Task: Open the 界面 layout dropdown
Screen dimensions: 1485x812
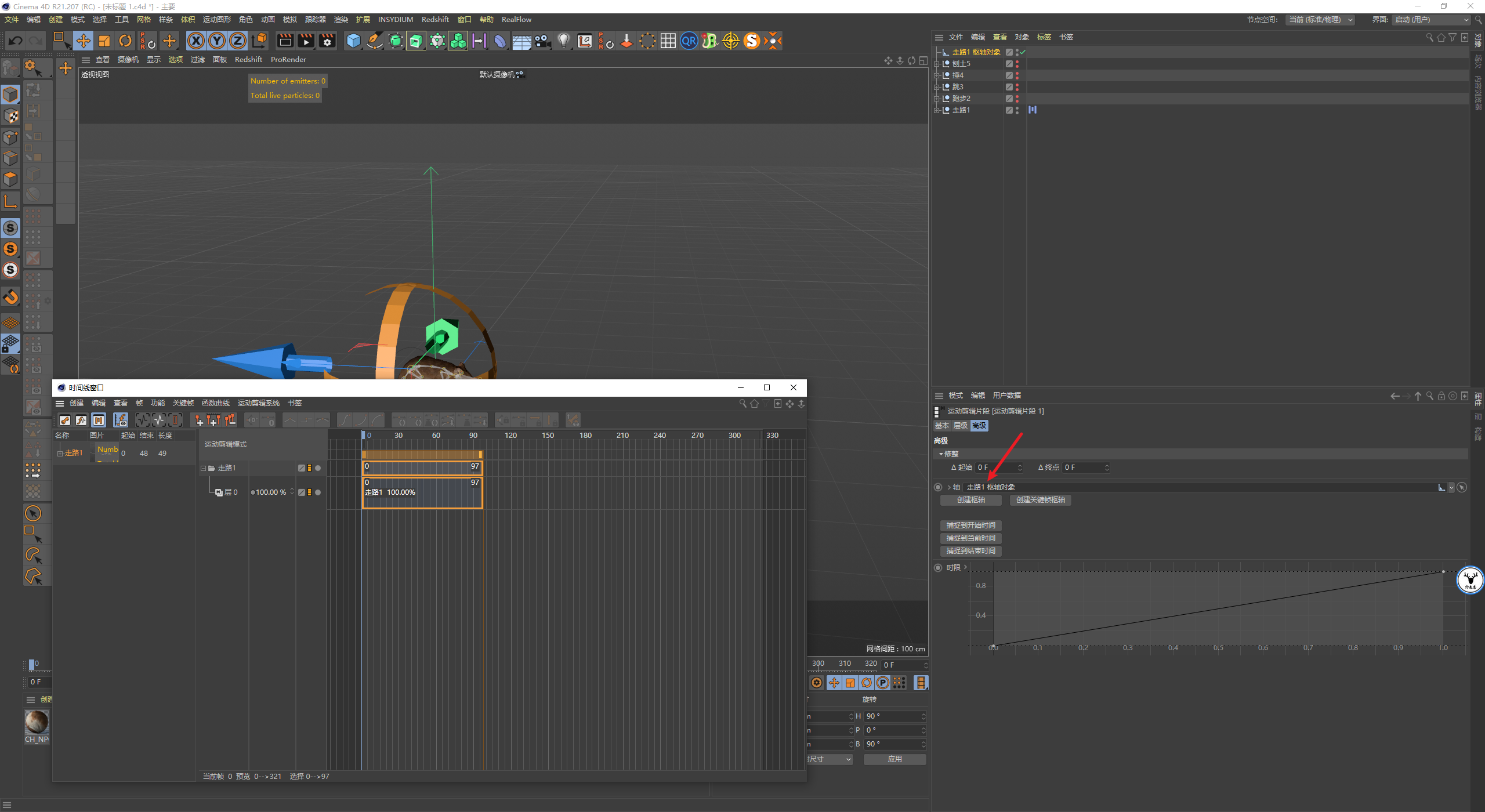Action: [x=1431, y=20]
